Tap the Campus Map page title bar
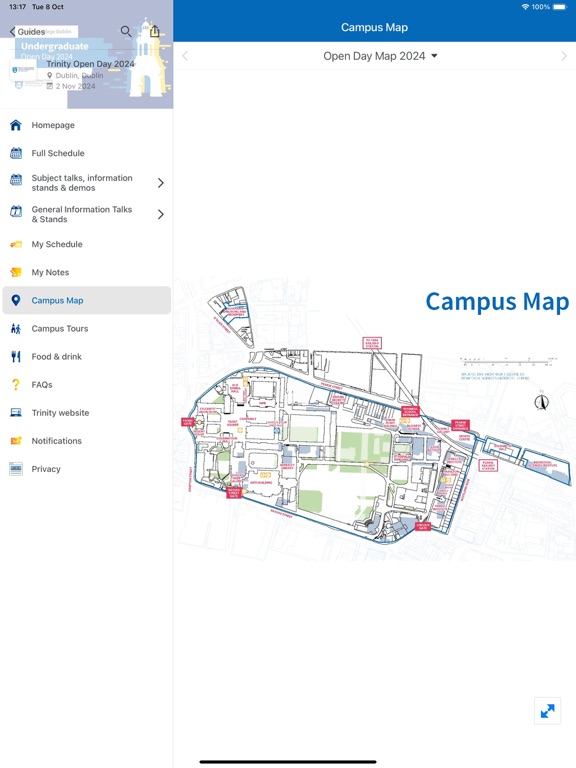Screen dimensions: 576x768 point(375,27)
